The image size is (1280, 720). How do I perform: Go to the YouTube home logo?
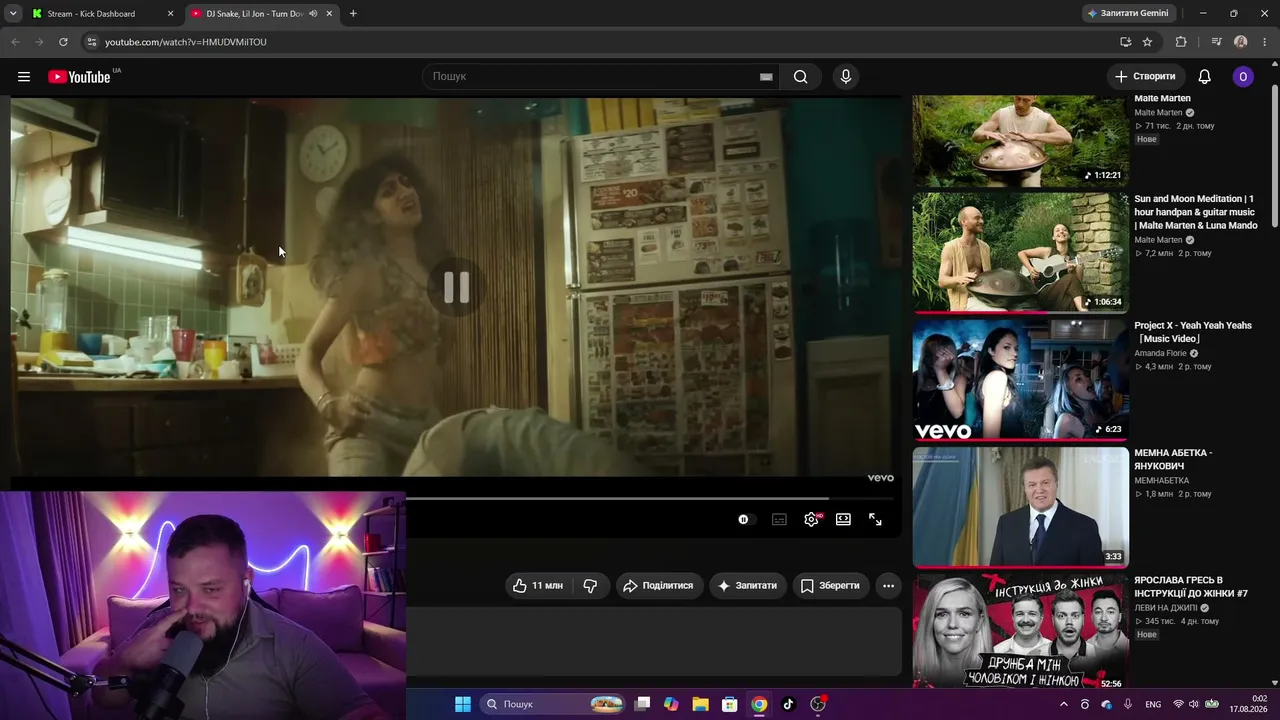tap(79, 77)
